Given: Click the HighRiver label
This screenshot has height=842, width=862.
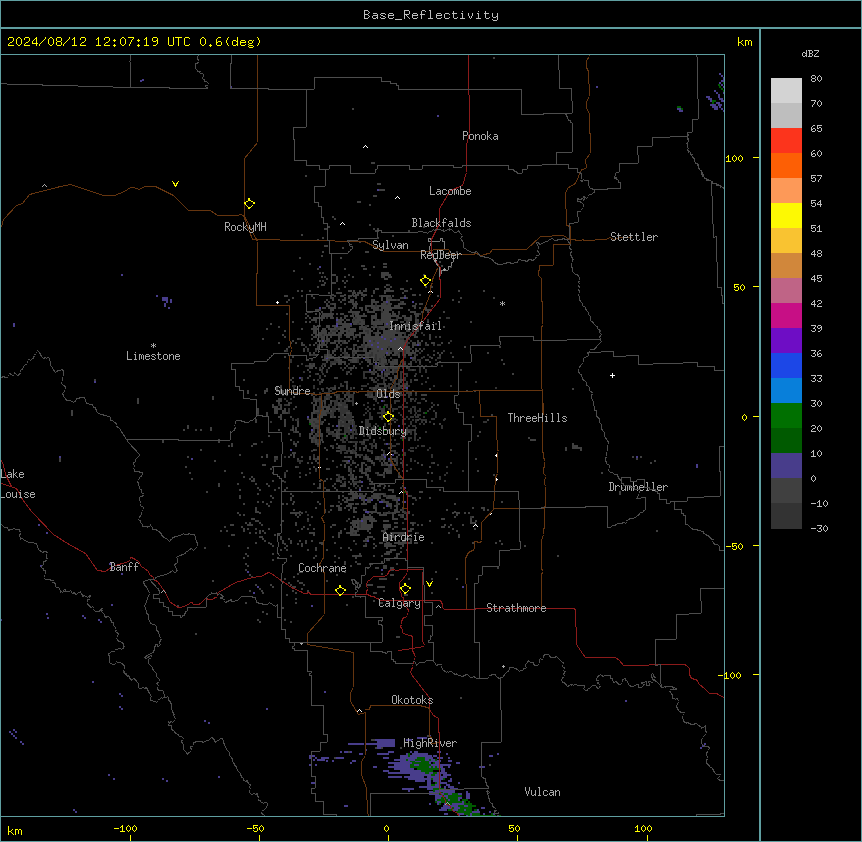Looking at the screenshot, I should coord(430,743).
